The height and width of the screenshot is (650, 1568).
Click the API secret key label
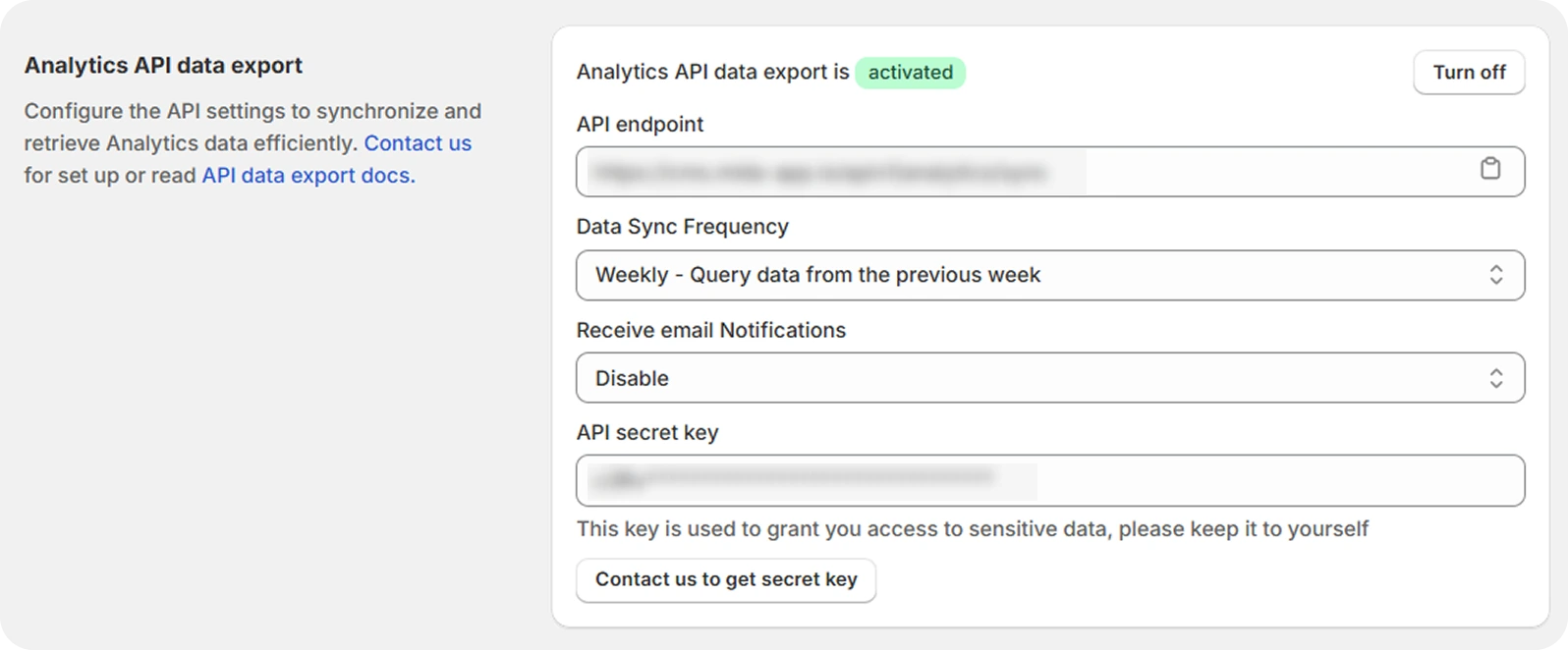[647, 433]
